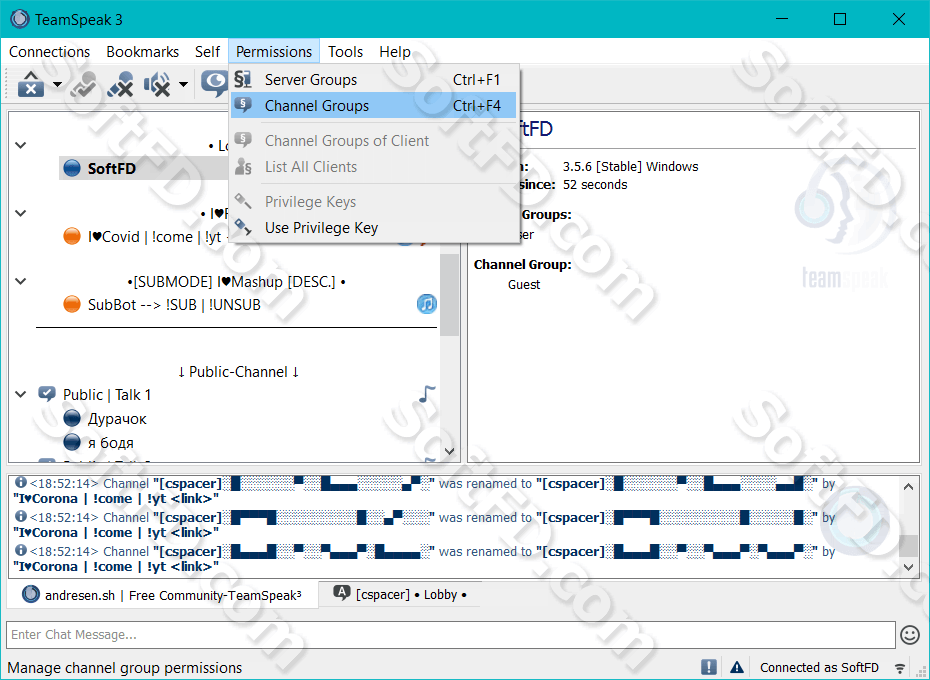Select the [SUBMODE] I♥Mashup [DESC.] channel
Image resolution: width=930 pixels, height=680 pixels.
point(236,281)
